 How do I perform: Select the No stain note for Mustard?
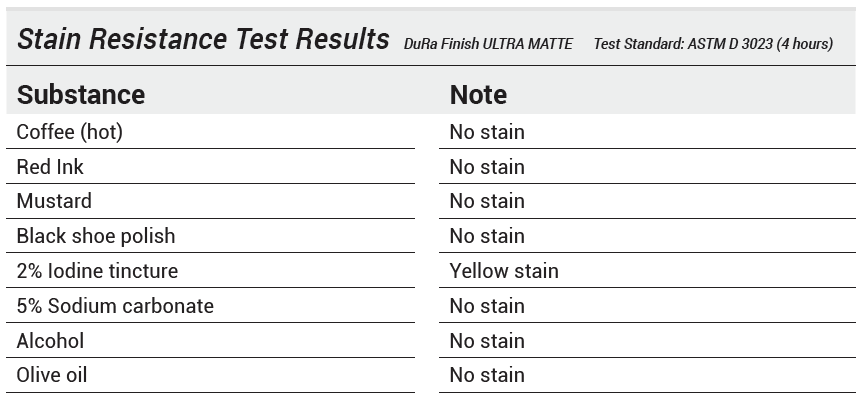[487, 201]
